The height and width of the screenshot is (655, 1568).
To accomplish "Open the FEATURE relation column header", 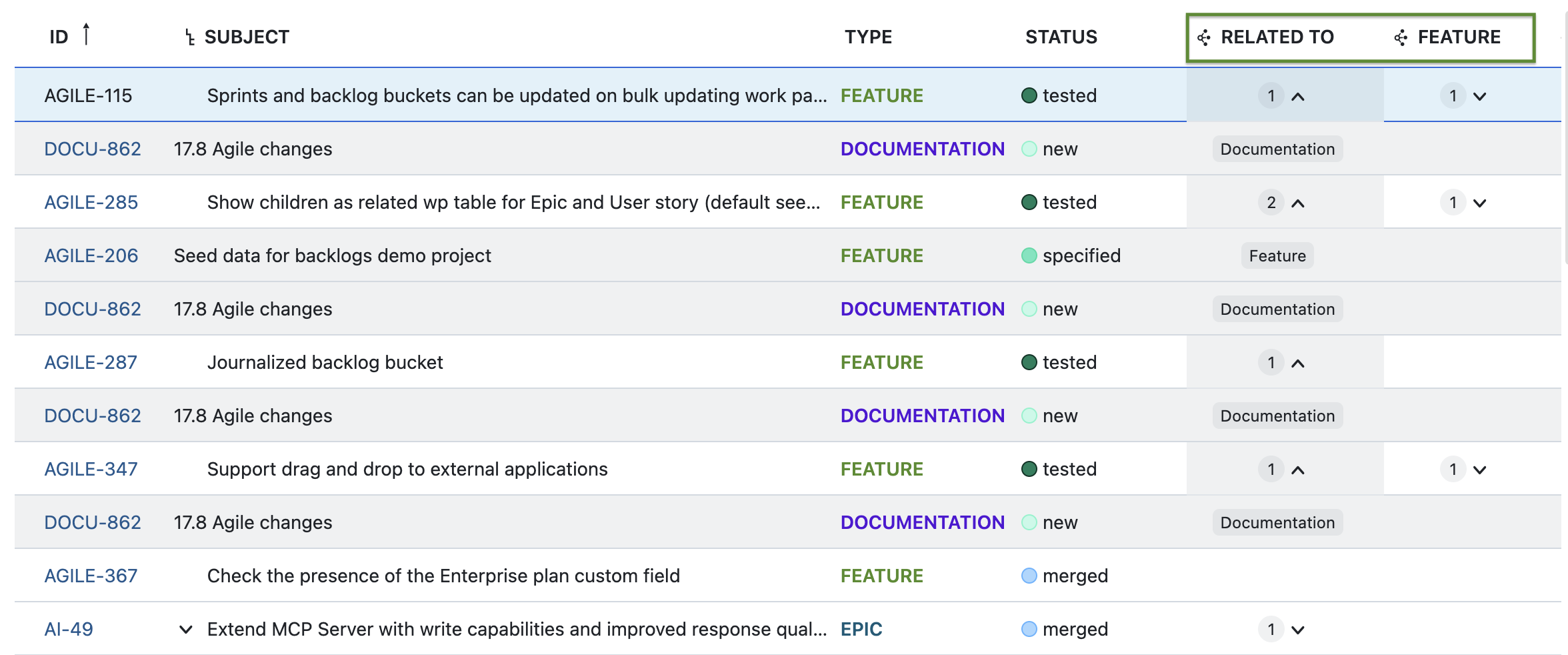I will pos(1459,37).
